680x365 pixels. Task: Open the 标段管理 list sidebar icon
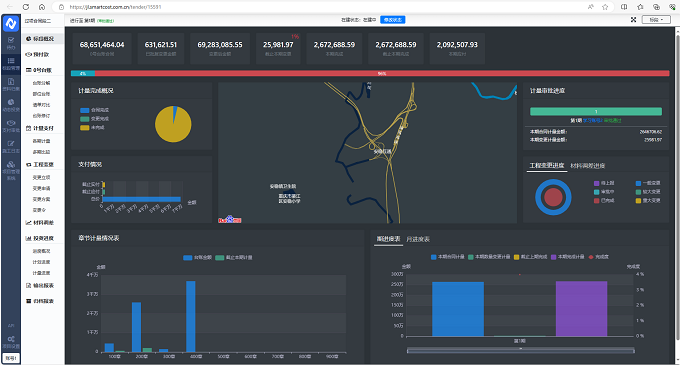coord(11,63)
